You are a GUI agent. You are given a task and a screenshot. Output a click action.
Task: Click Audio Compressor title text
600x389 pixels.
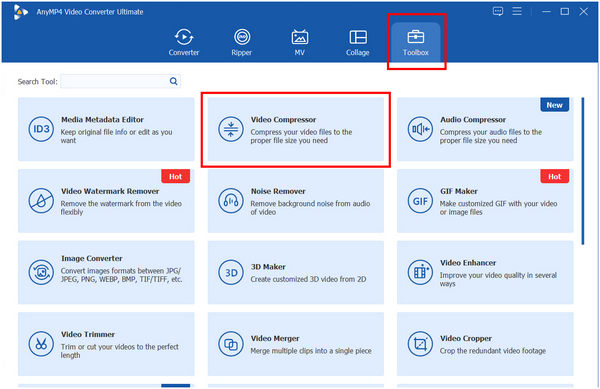coord(473,120)
